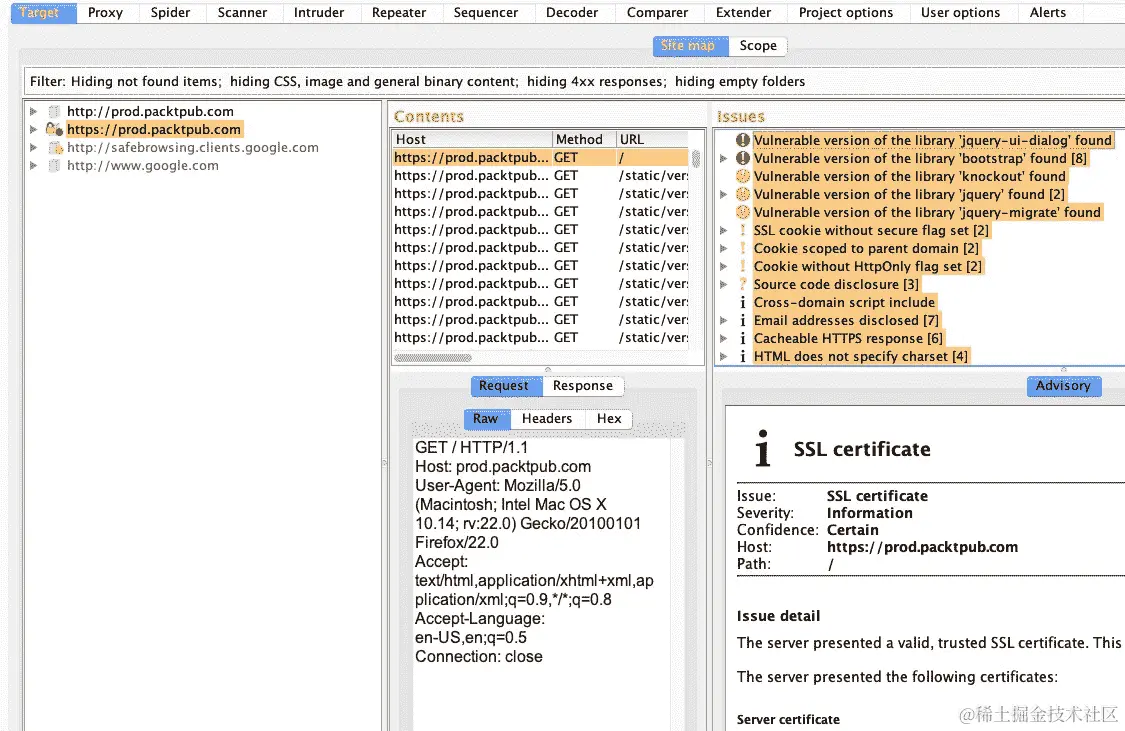
Task: Sort contents by URL column header
Action: point(652,139)
